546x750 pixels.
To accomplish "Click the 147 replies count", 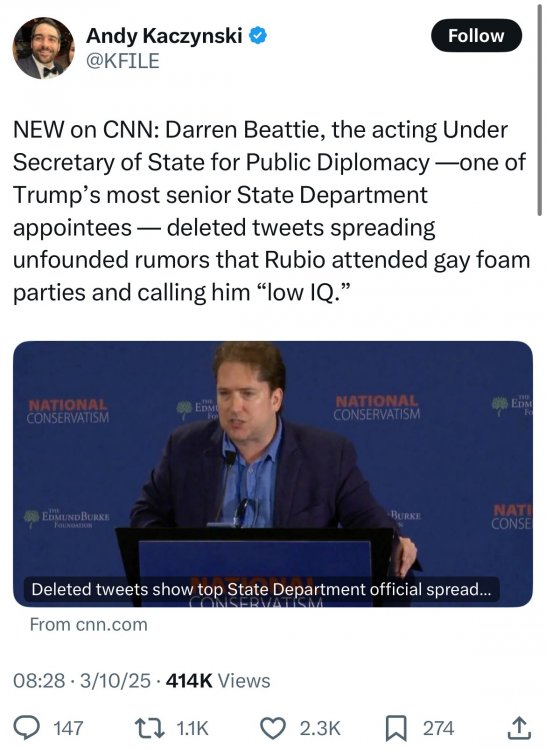I will click(68, 728).
